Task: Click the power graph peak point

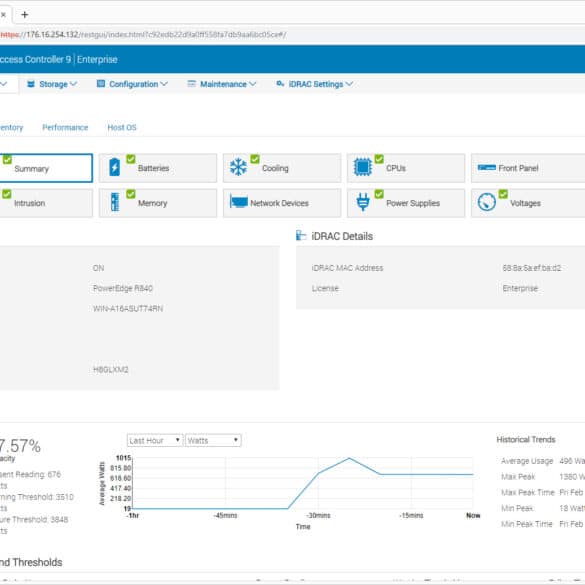Action: coord(349,458)
